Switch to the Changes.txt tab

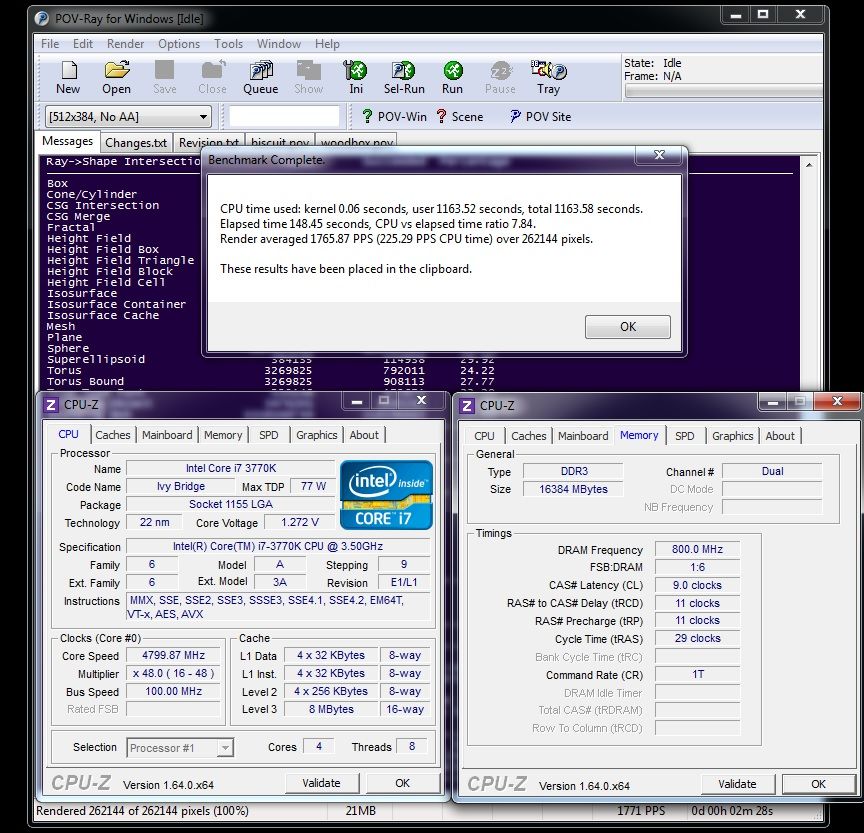[136, 143]
